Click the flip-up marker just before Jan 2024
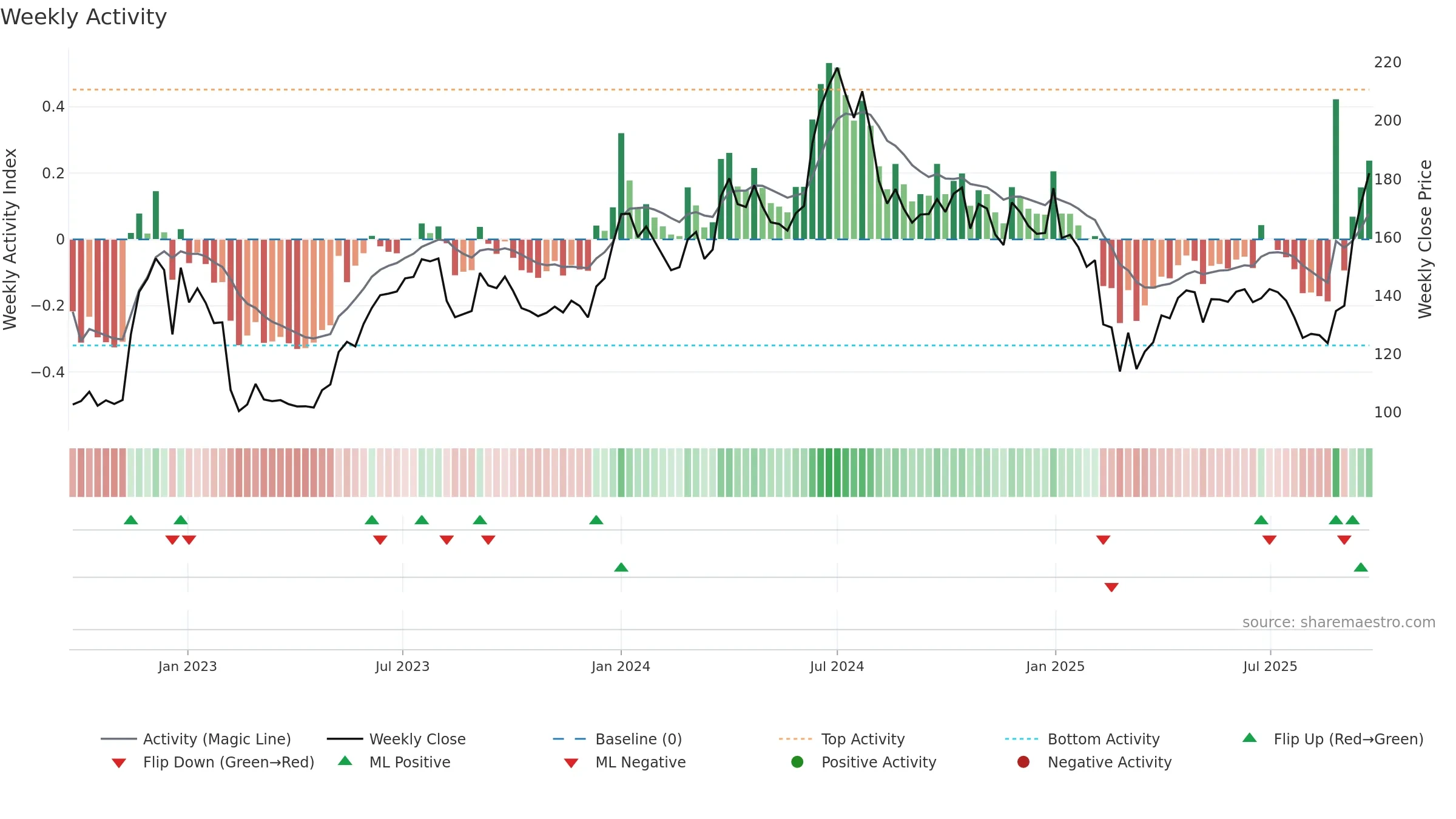The image size is (1456, 819). tap(596, 520)
